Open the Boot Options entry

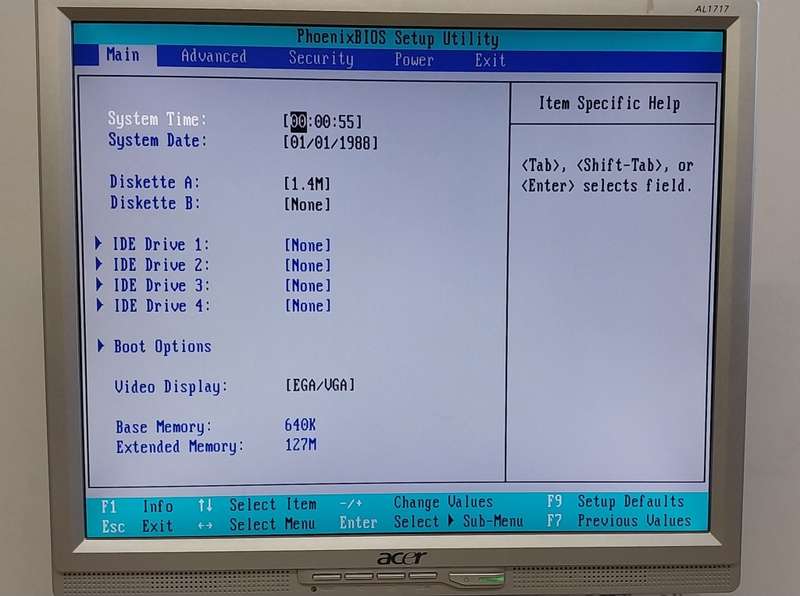162,347
